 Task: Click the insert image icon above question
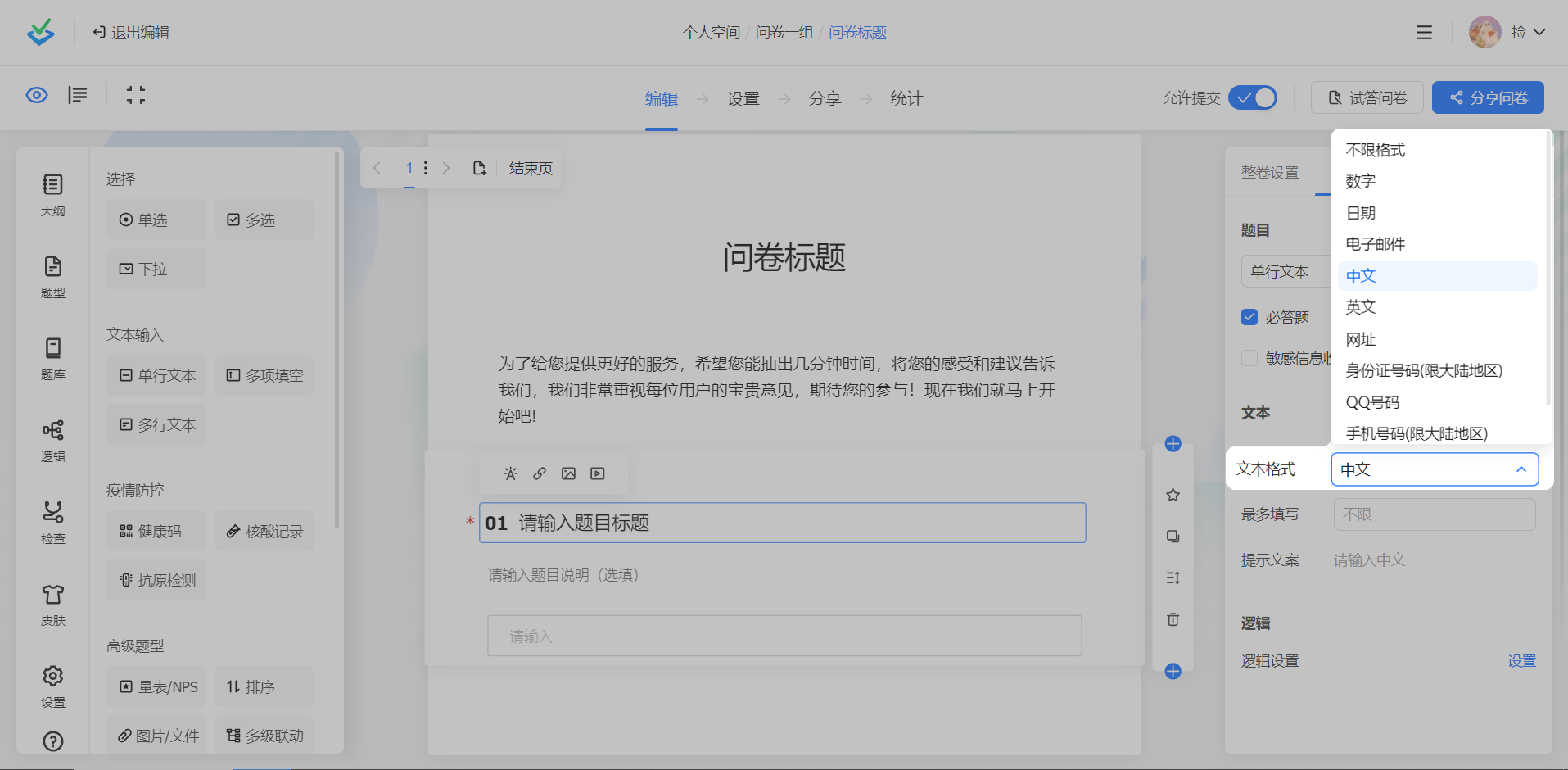568,473
